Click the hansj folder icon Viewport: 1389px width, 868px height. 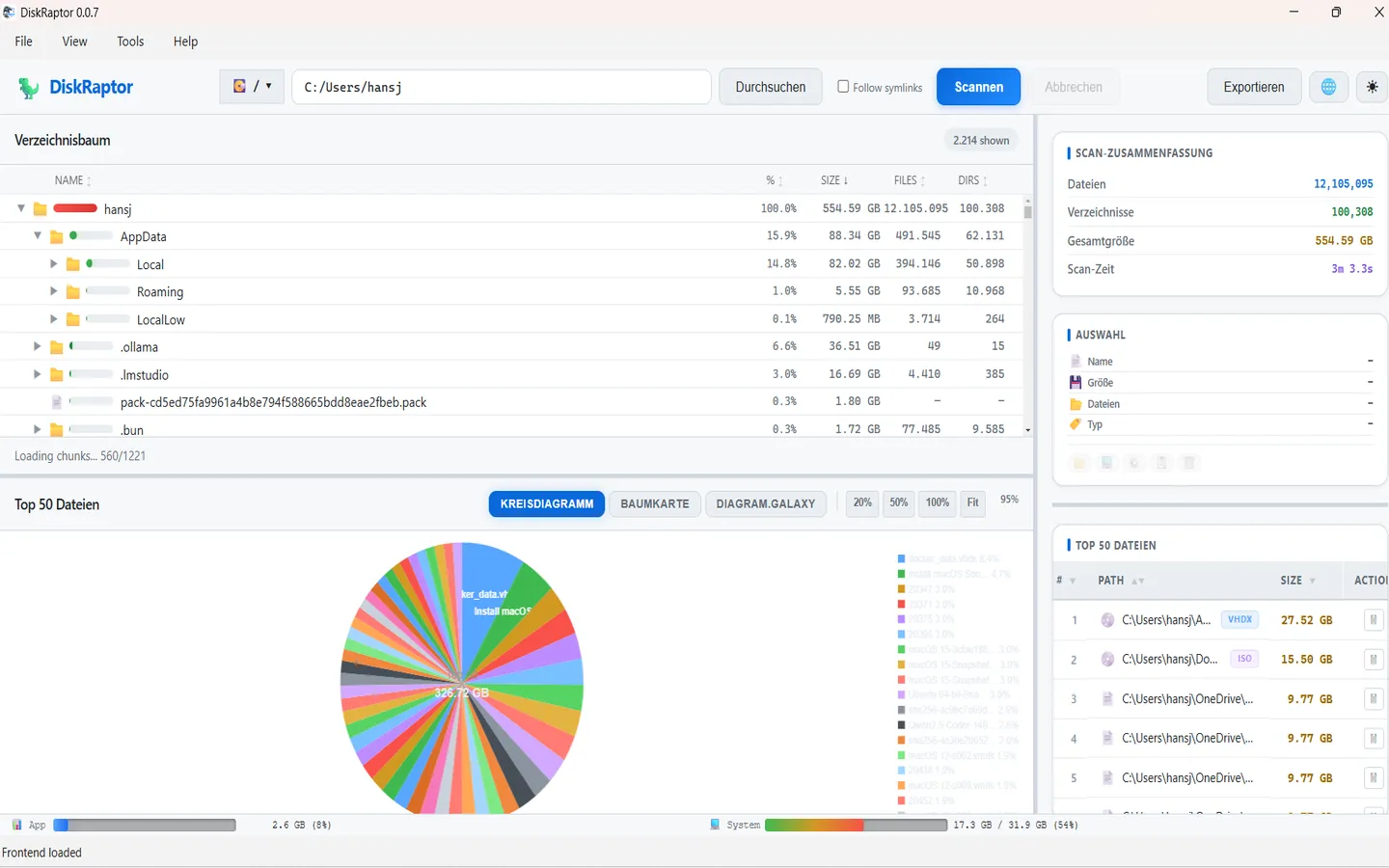click(x=40, y=209)
